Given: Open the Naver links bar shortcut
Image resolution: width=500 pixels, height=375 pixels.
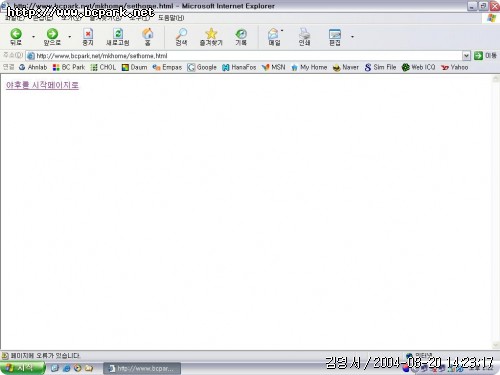Looking at the screenshot, I should [346, 67].
